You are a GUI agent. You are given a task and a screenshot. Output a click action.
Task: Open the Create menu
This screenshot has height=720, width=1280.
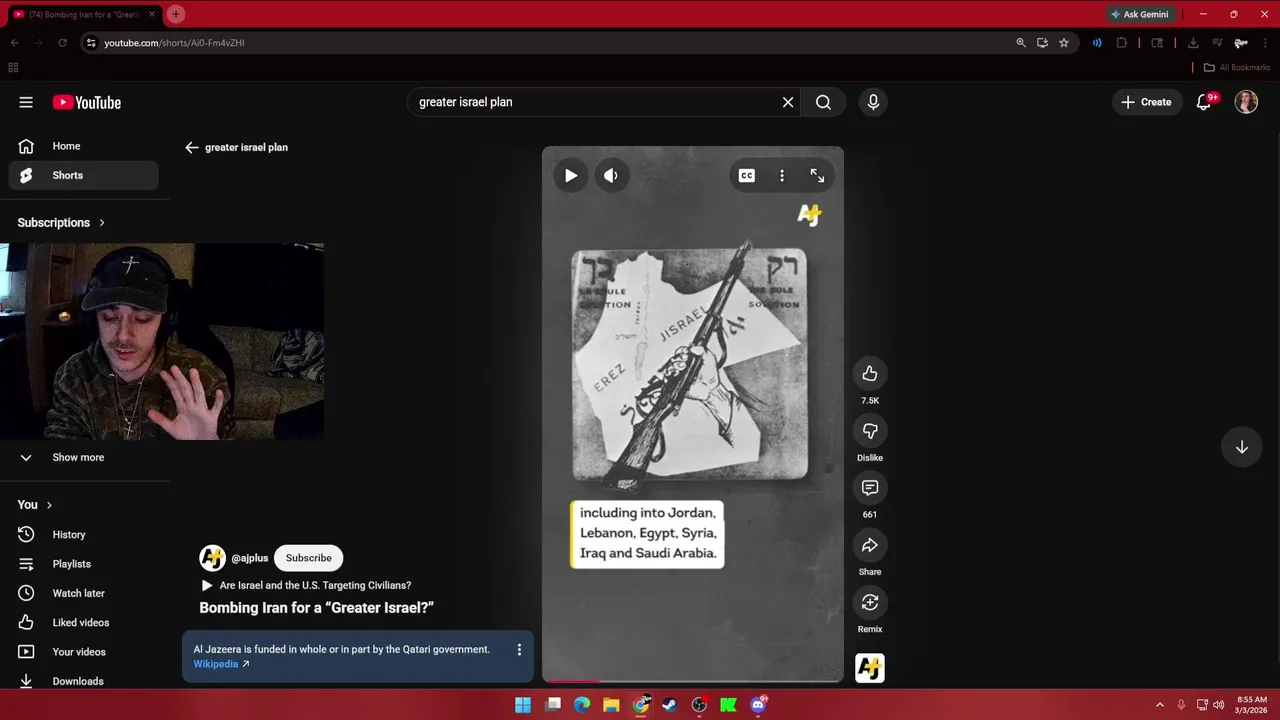coord(1146,102)
